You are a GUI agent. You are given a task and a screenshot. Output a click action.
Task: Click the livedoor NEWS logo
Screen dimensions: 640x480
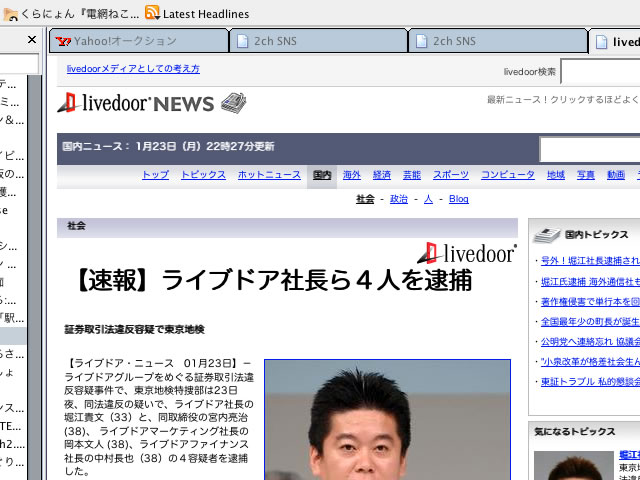(136, 103)
